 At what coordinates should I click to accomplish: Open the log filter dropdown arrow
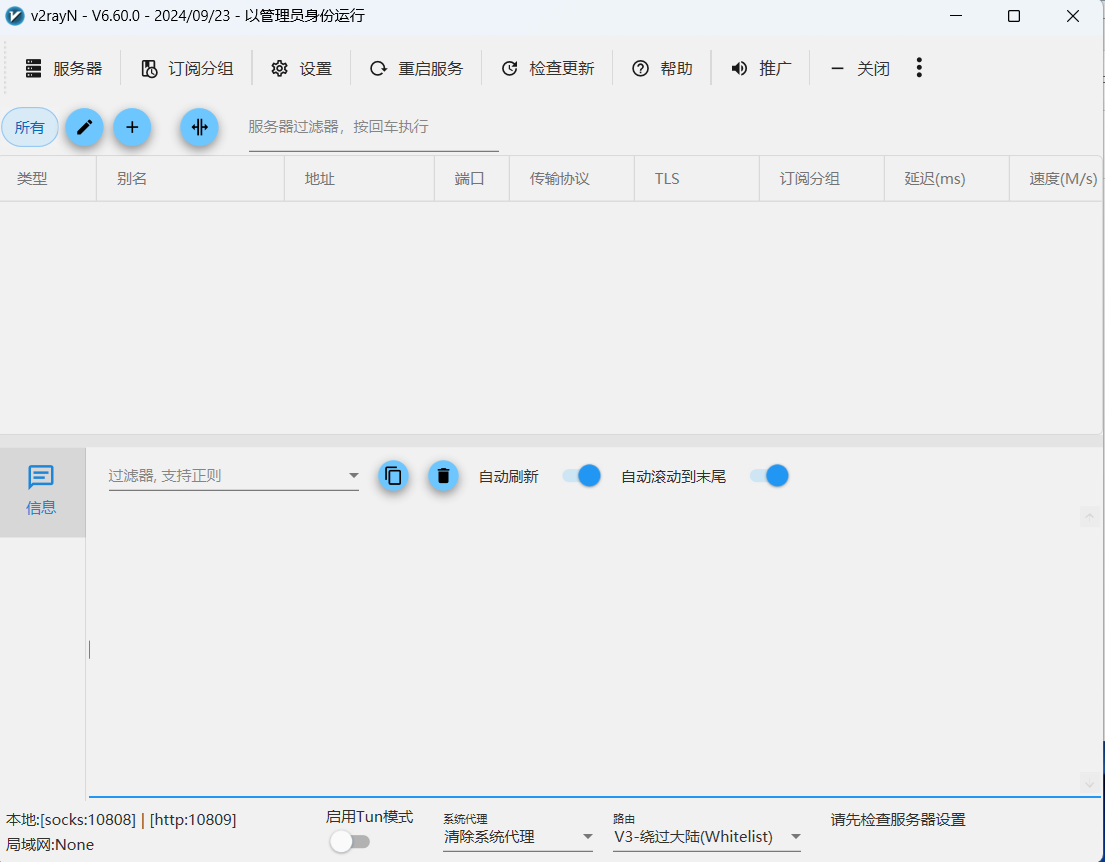[x=353, y=476]
